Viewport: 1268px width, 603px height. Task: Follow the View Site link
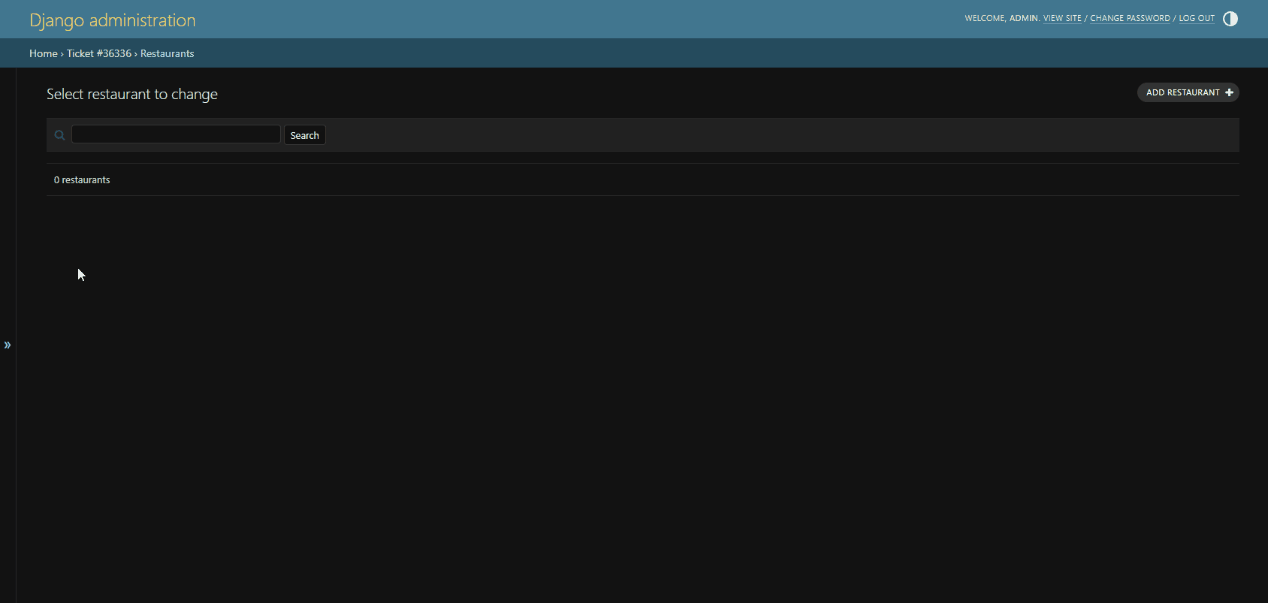1062,19
